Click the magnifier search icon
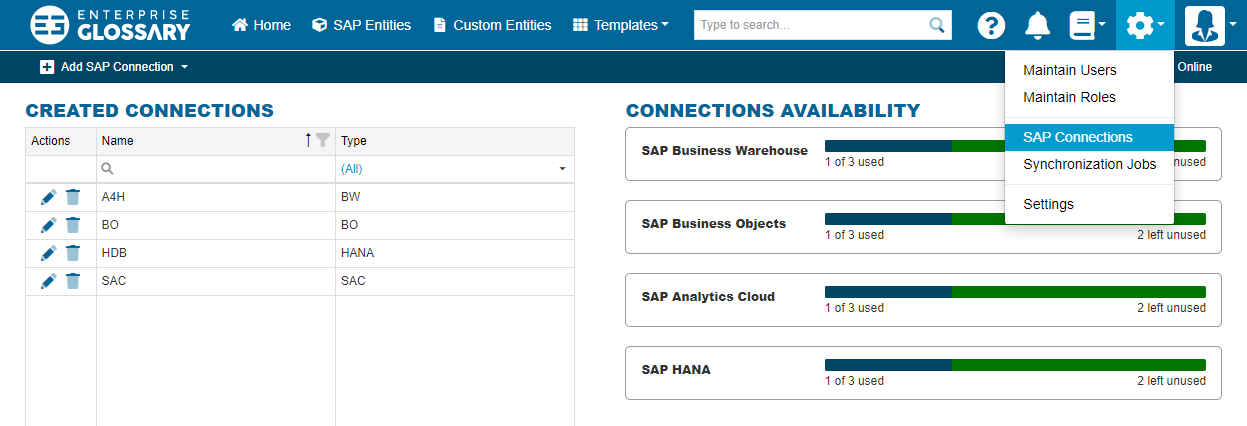The height and width of the screenshot is (426, 1247). (x=937, y=24)
